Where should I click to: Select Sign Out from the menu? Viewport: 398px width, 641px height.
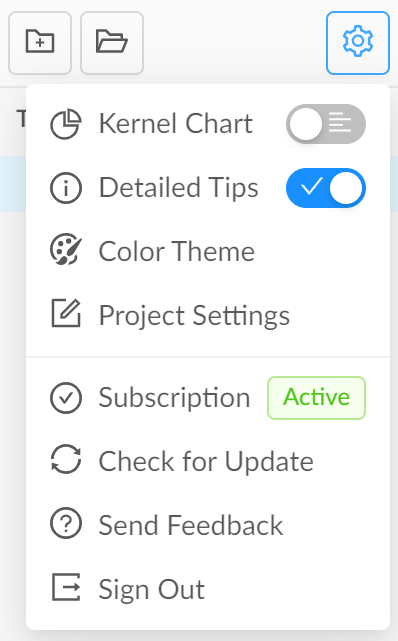click(208, 589)
